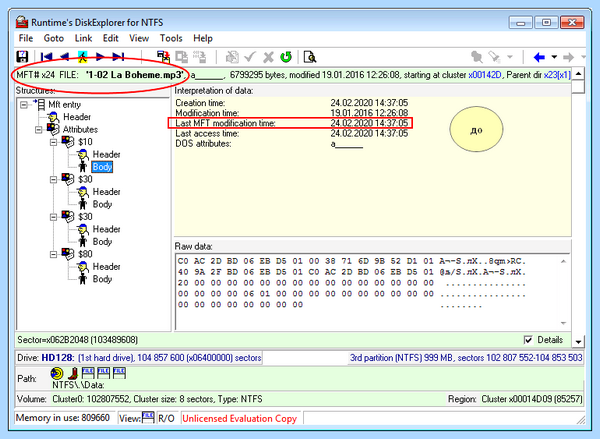
Task: Follow the cluster x00142D link
Action: click(x=484, y=75)
